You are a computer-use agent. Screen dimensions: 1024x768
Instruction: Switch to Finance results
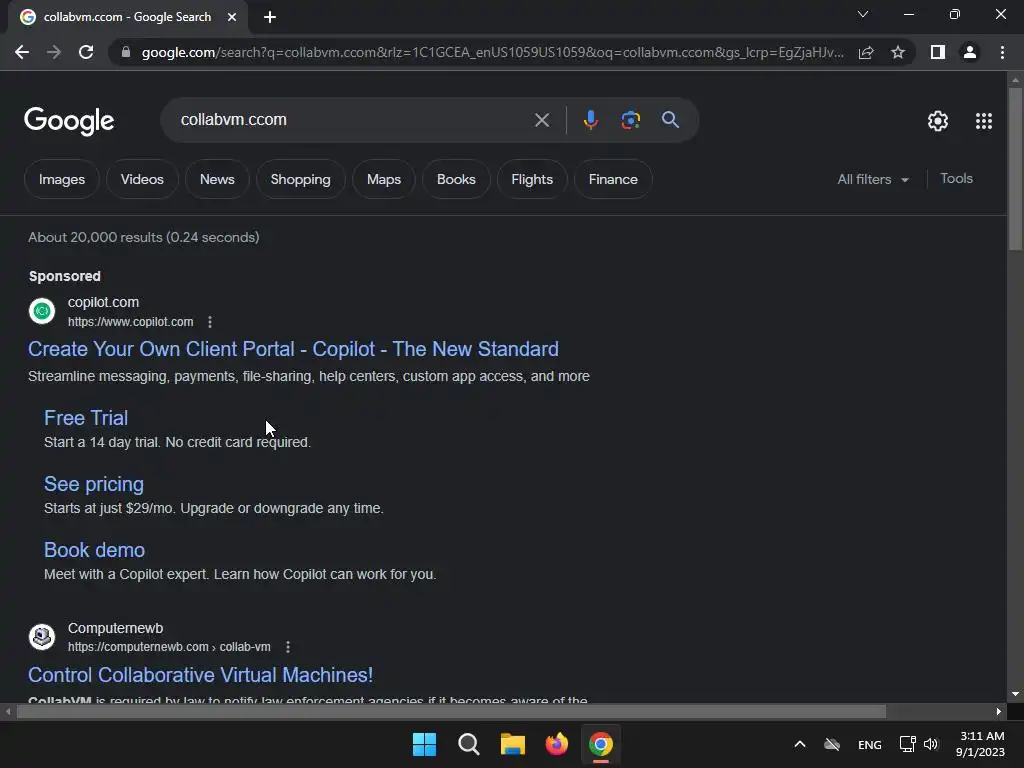pos(613,179)
